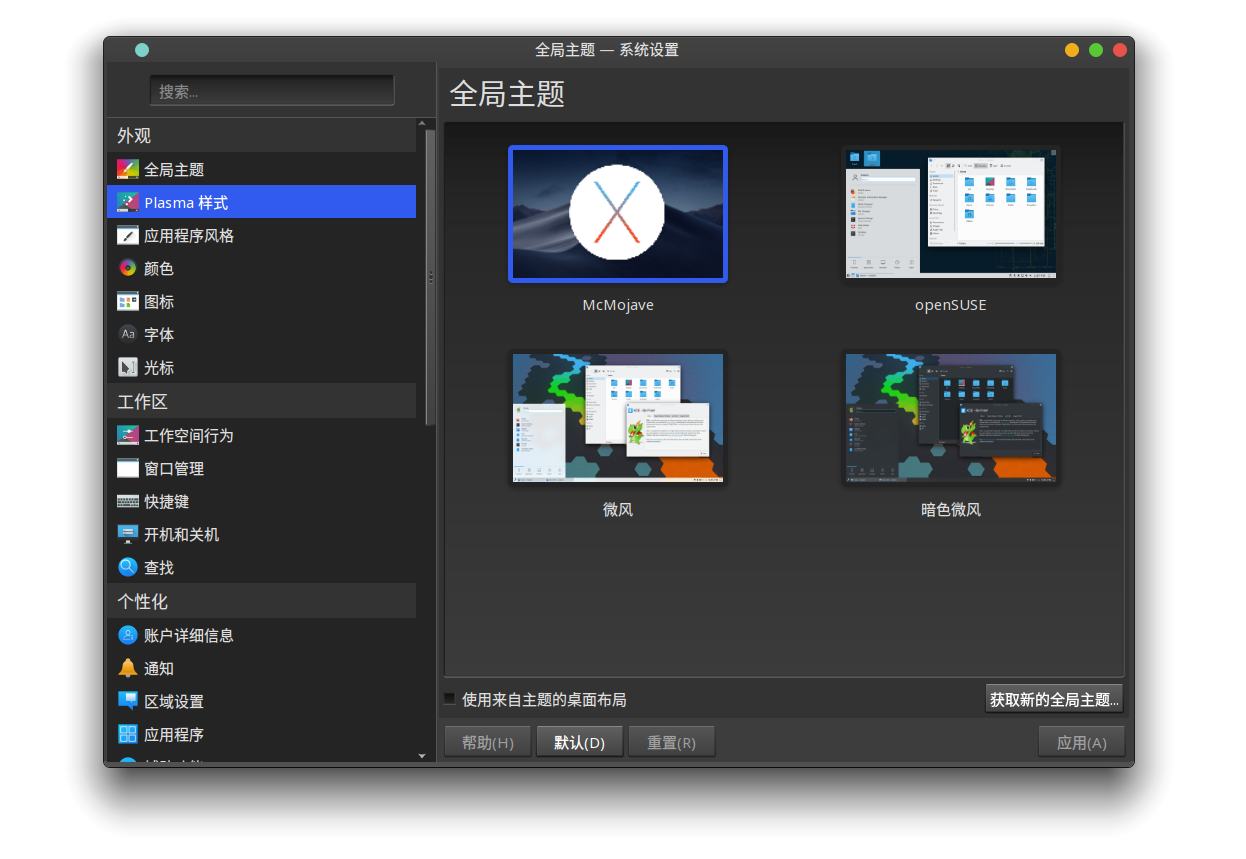Click the 开机和关机 monitor icon

tap(127, 535)
